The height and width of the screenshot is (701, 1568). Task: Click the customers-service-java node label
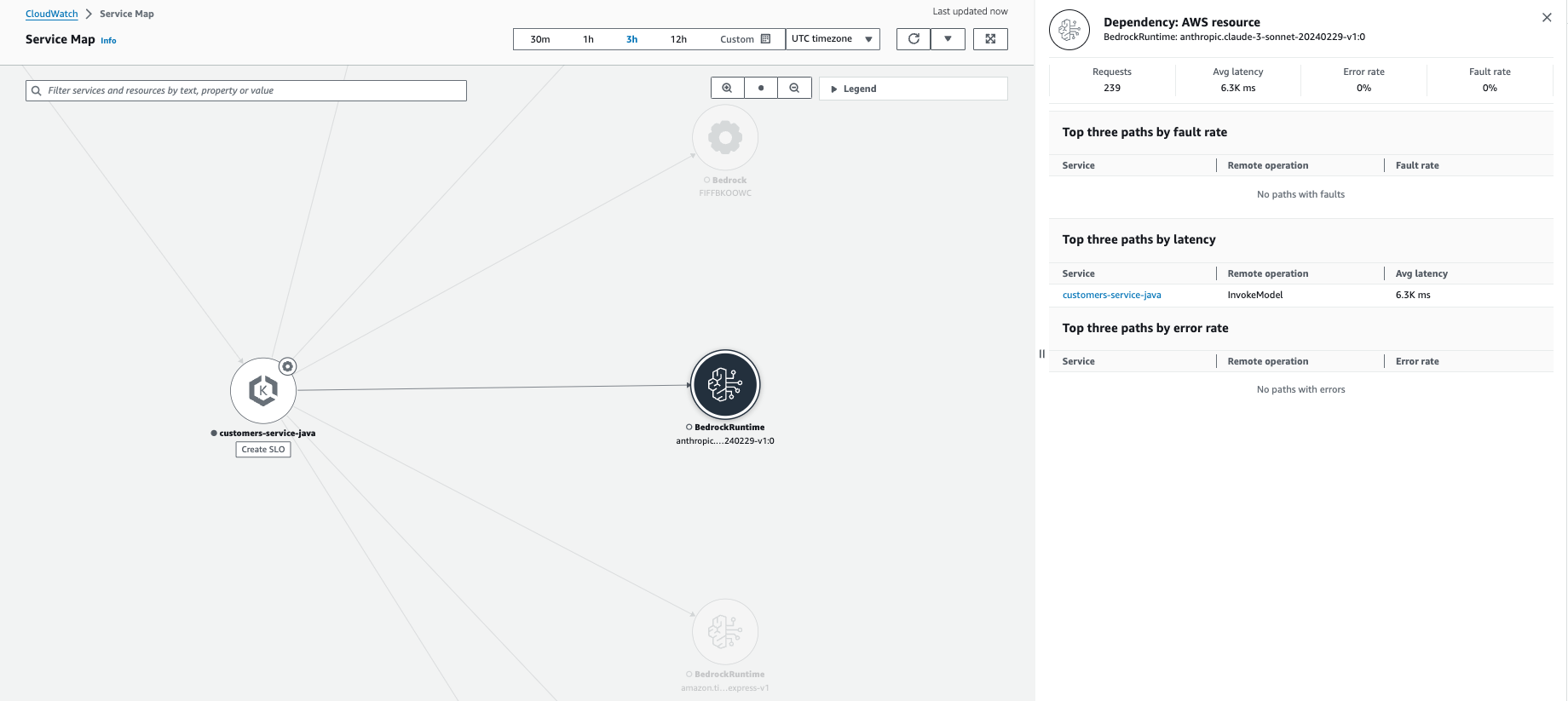(268, 433)
